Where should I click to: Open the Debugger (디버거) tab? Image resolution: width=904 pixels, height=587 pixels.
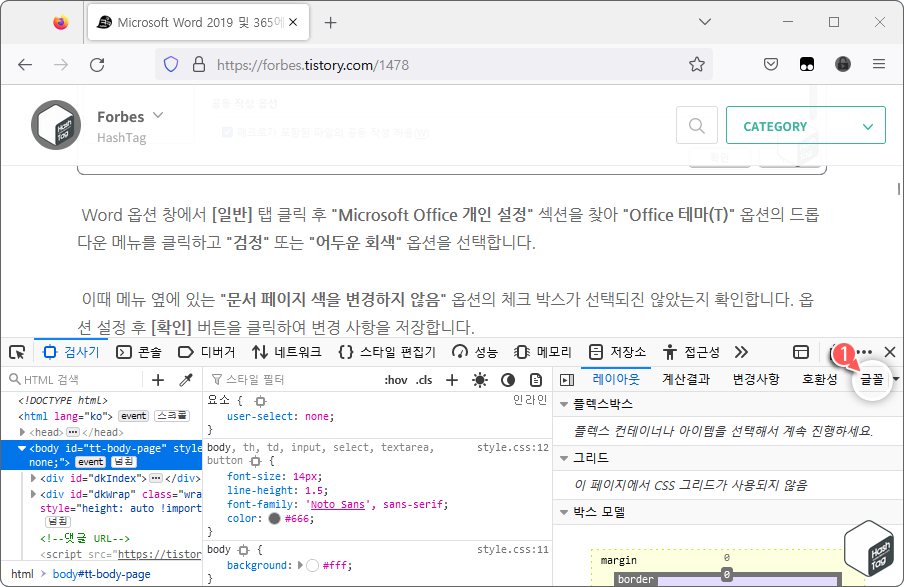point(206,352)
